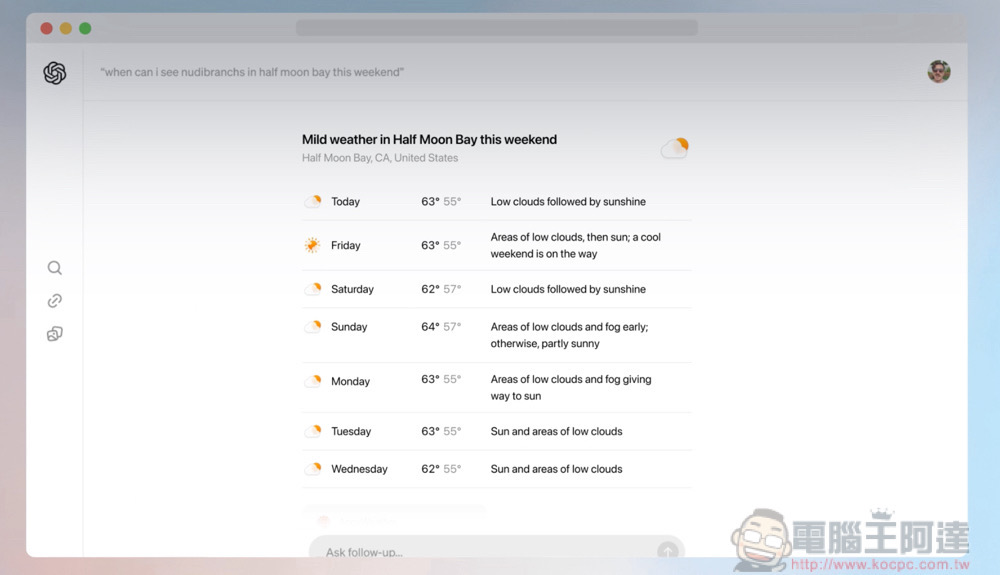Click the ChatGPT logo in sidebar
The image size is (1000, 575).
point(55,73)
